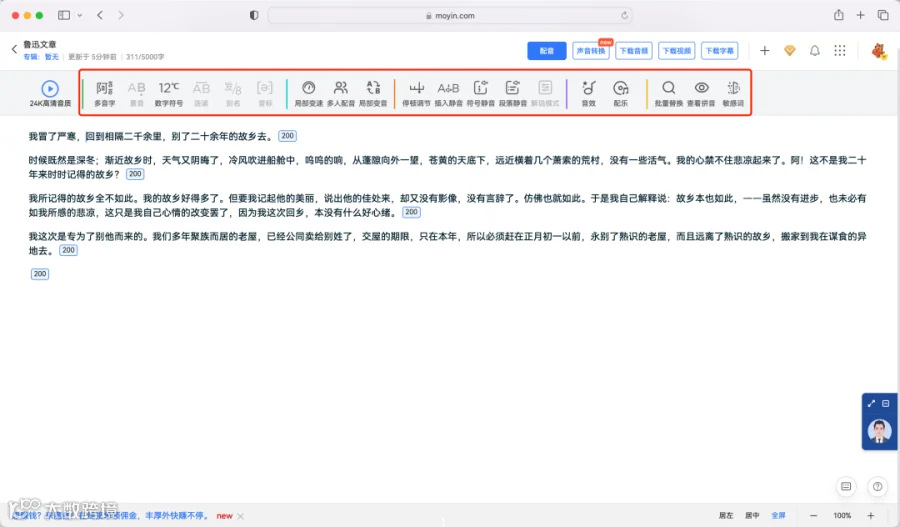Image resolution: width=900 pixels, height=527 pixels.
Task: Open the 声音转换 voice conversion tab
Action: point(591,51)
